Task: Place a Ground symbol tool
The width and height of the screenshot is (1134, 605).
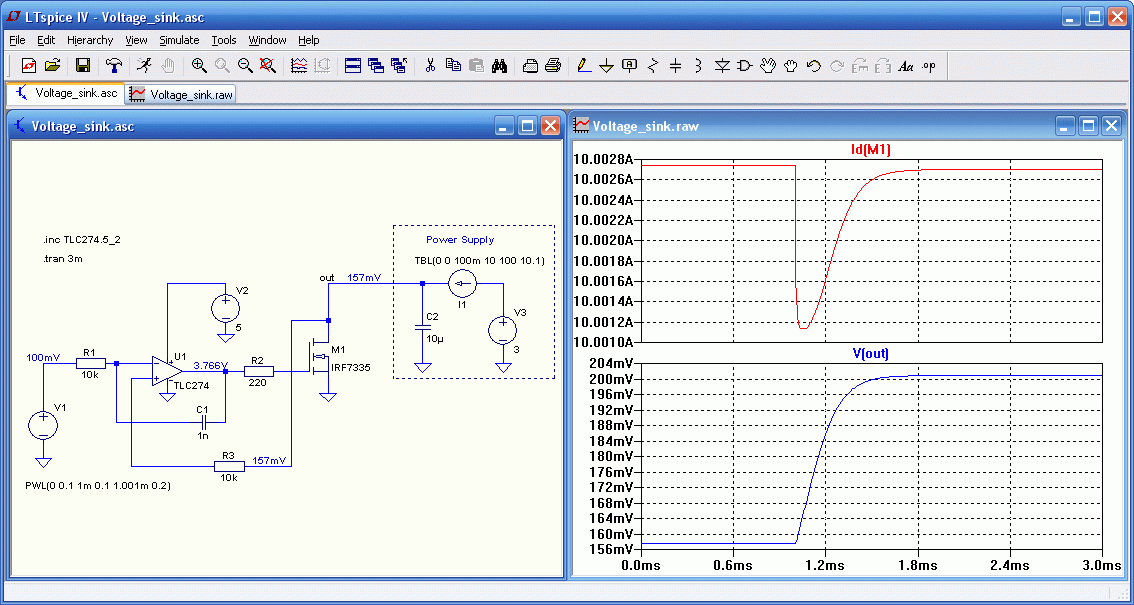Action: tap(607, 66)
